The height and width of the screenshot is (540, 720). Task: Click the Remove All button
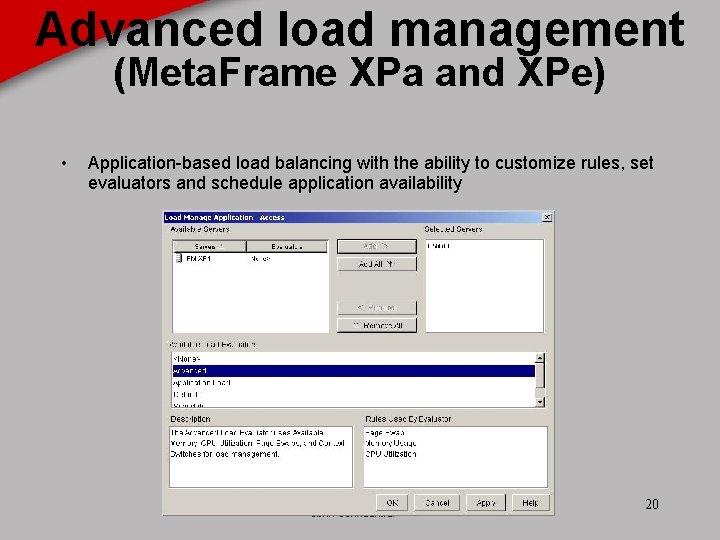click(x=377, y=325)
